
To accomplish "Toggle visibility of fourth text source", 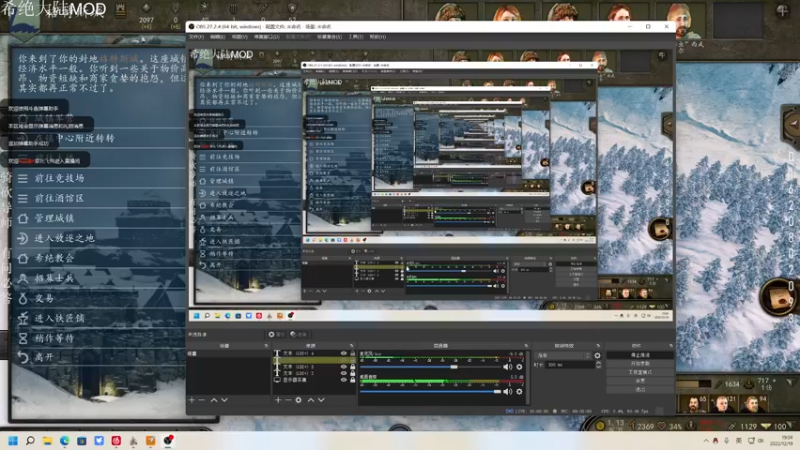I will pos(343,373).
